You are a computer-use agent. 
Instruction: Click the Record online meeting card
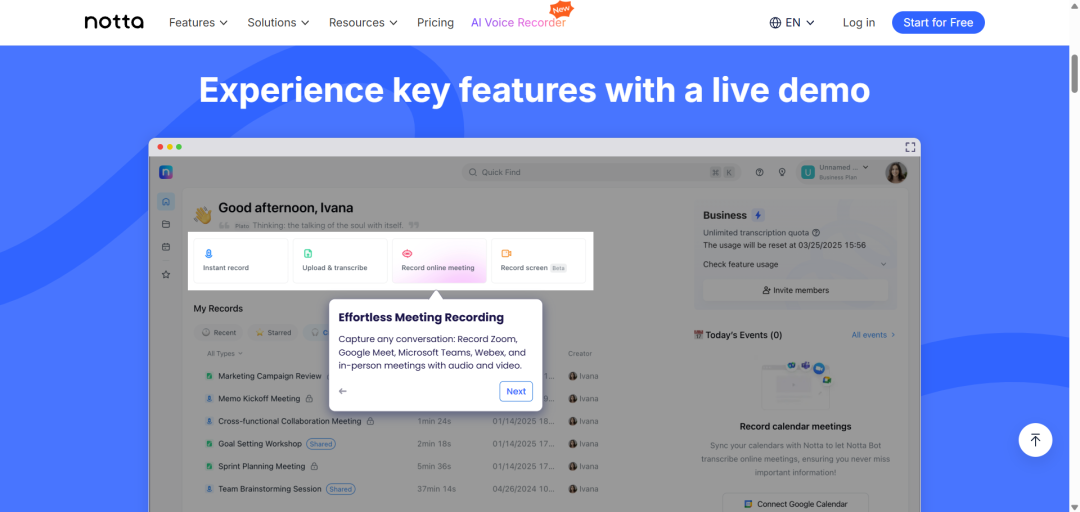click(x=439, y=260)
